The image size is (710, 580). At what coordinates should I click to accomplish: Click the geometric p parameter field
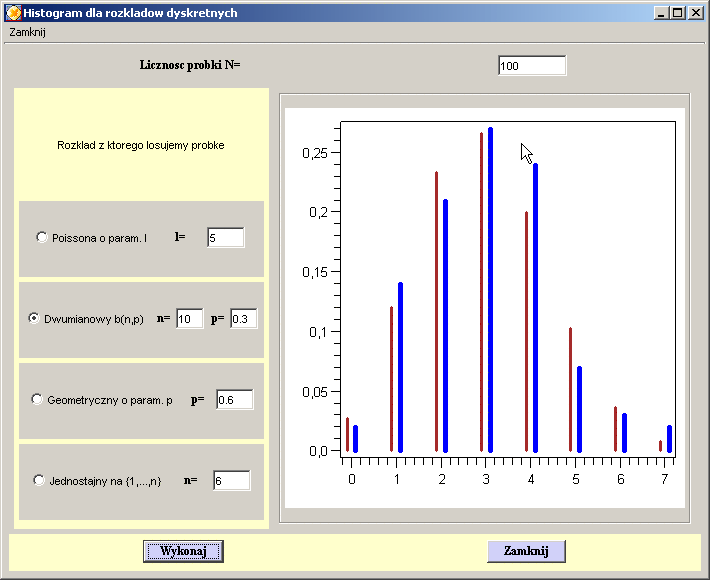[x=234, y=399]
